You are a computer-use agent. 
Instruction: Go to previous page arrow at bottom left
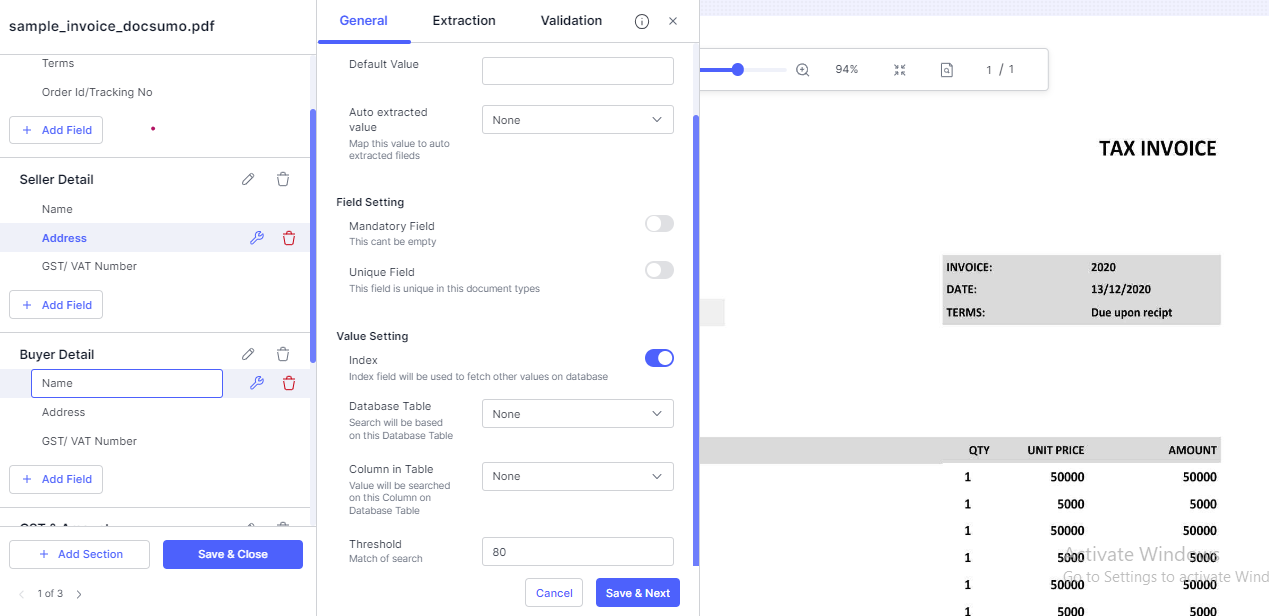pyautogui.click(x=22, y=594)
